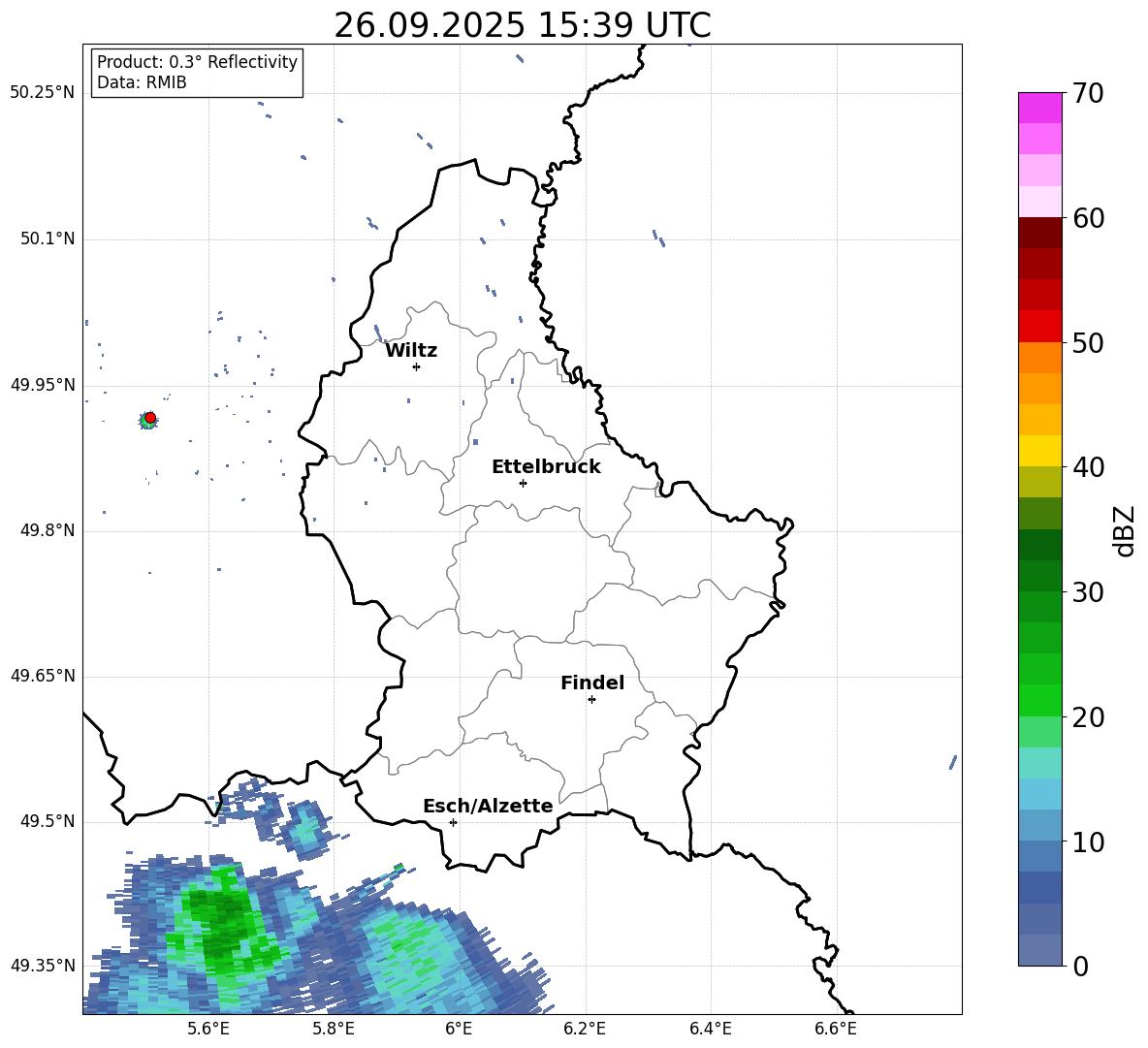Screen dimensions: 1148x1048
Task: Click the 50.1°N latitude label
Action: 48,239
